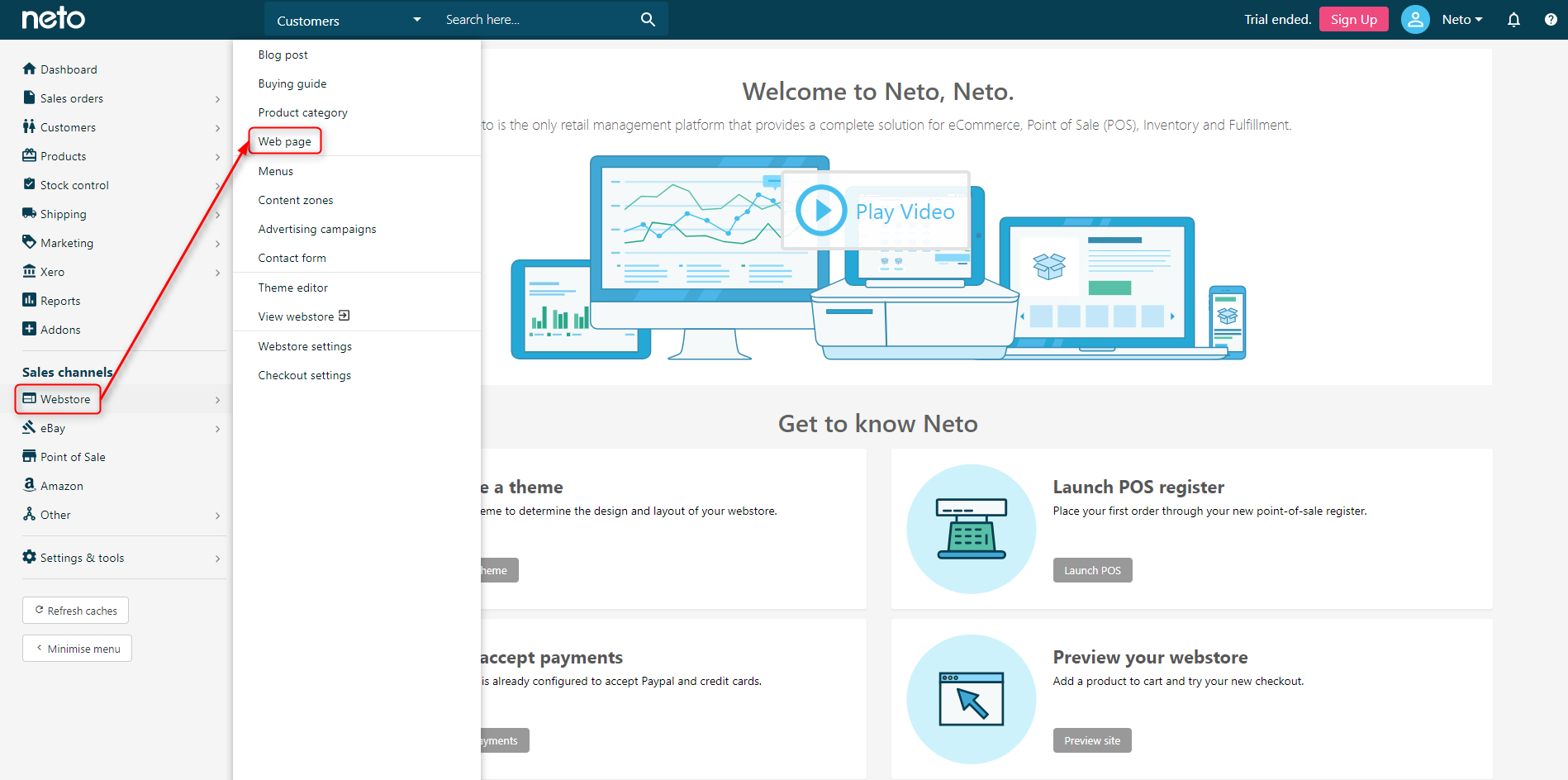Choose Product category in the submenu
Screen dimensions: 1568x780
tap(302, 112)
